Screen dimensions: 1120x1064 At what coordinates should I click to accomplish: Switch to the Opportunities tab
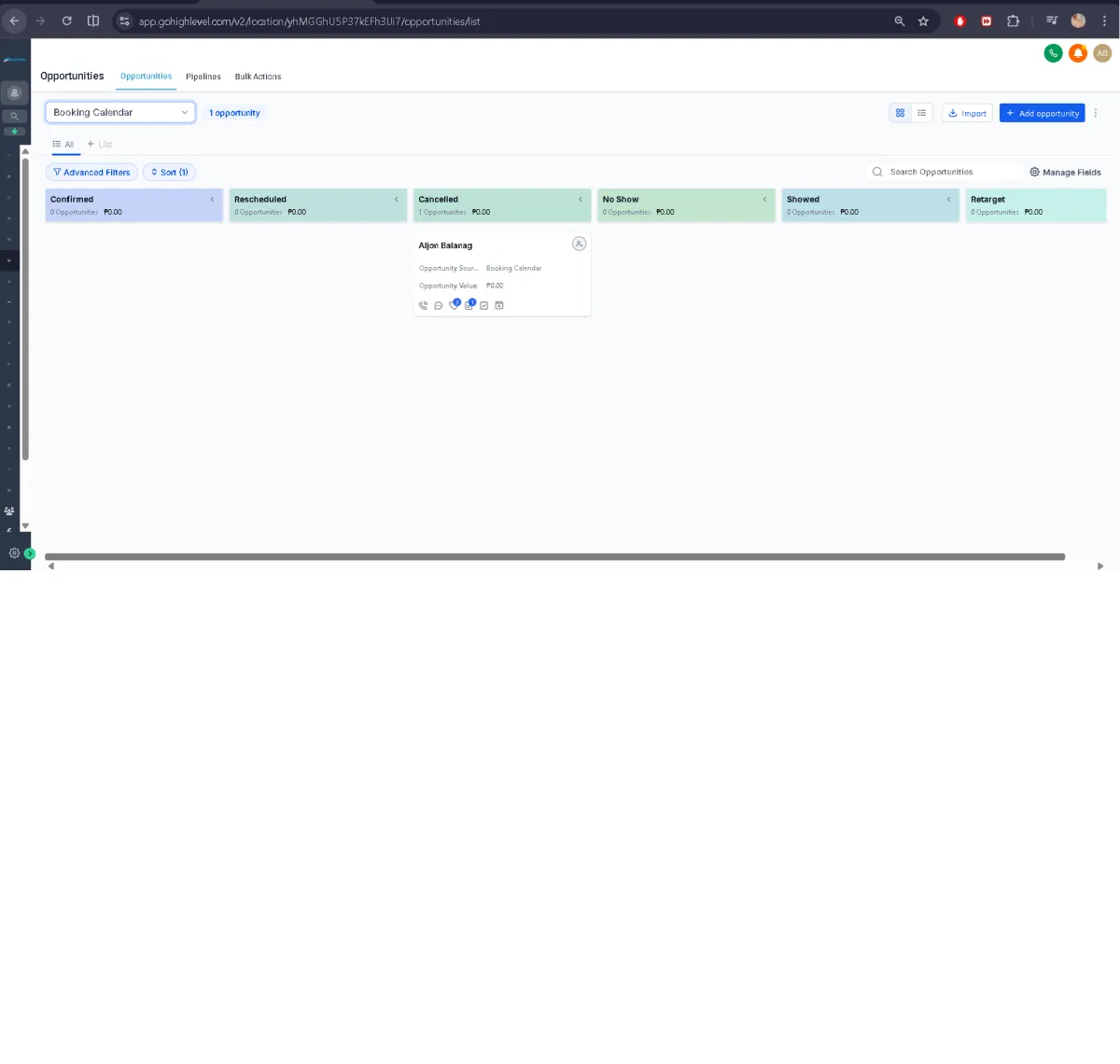click(146, 77)
